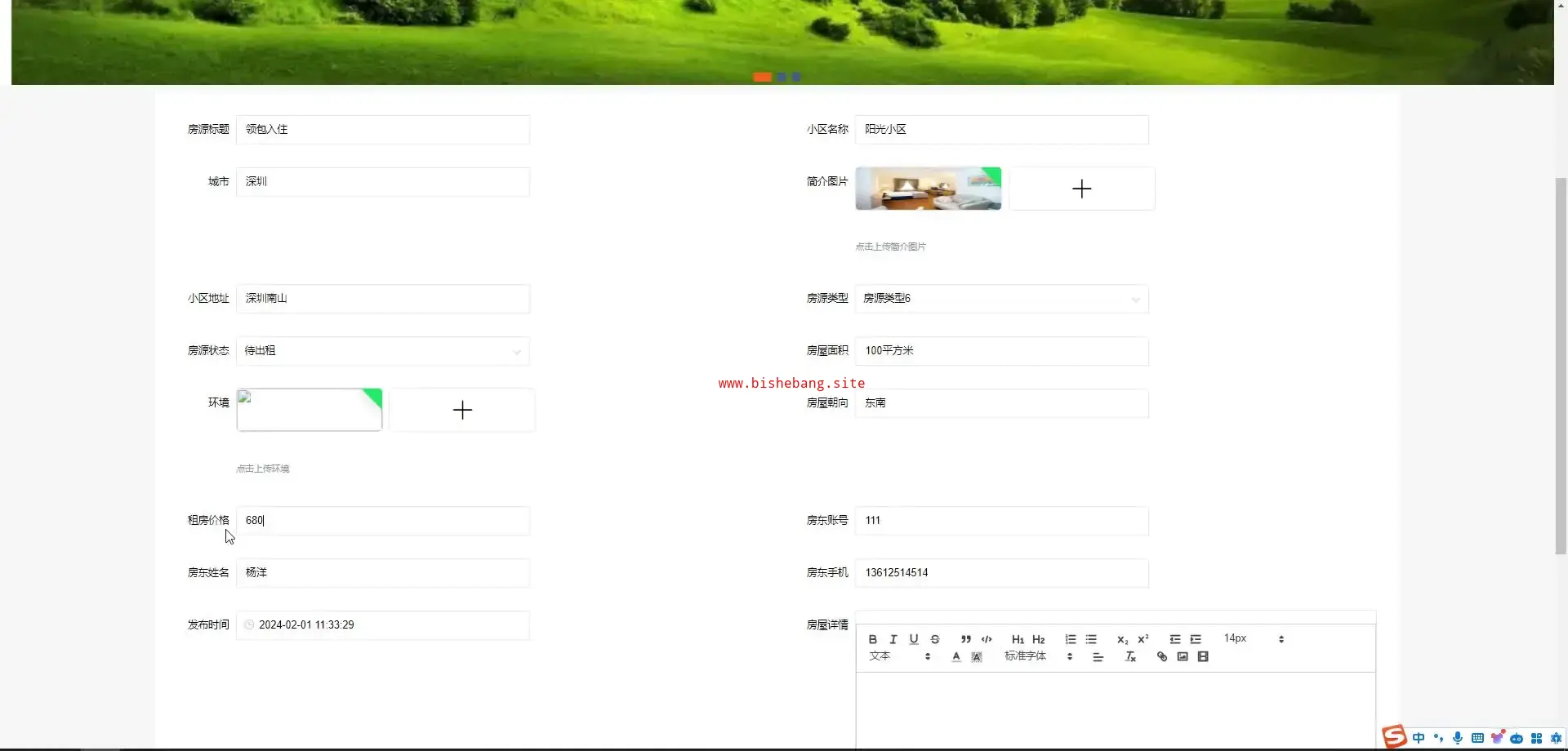The width and height of the screenshot is (1568, 751).
Task: Open the Sogou skin (shirt) icon
Action: pyautogui.click(x=1497, y=738)
